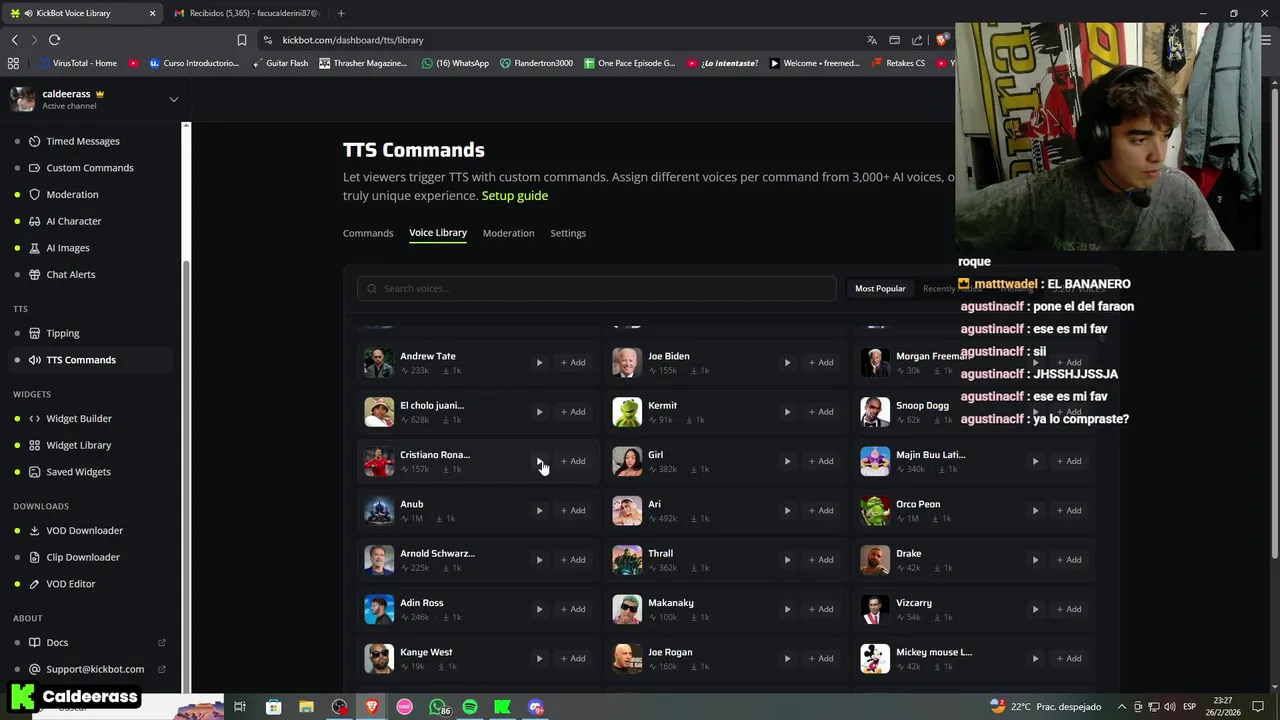Switch to the Gmail Recibidos tab
The height and width of the screenshot is (720, 1280).
(x=246, y=13)
